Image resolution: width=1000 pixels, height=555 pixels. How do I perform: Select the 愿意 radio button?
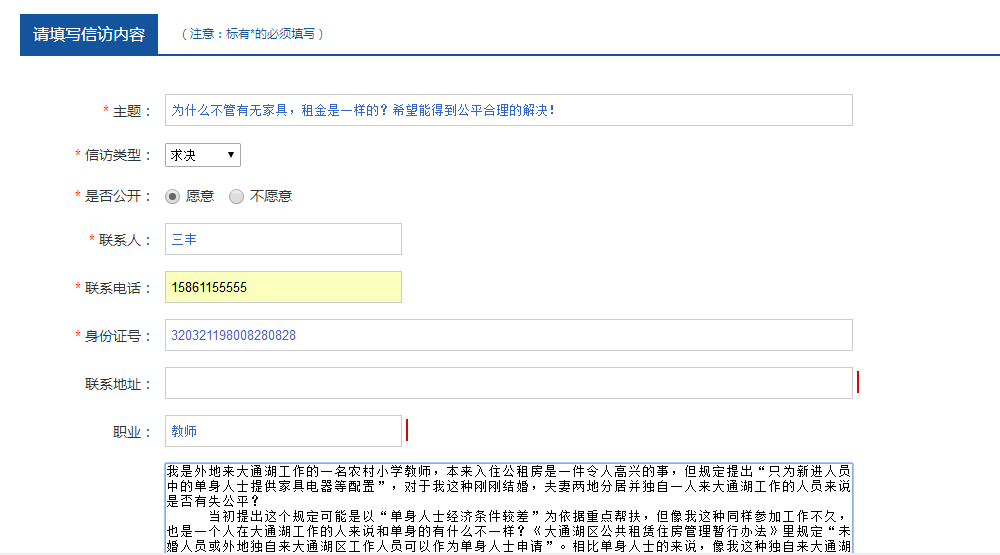[173, 197]
